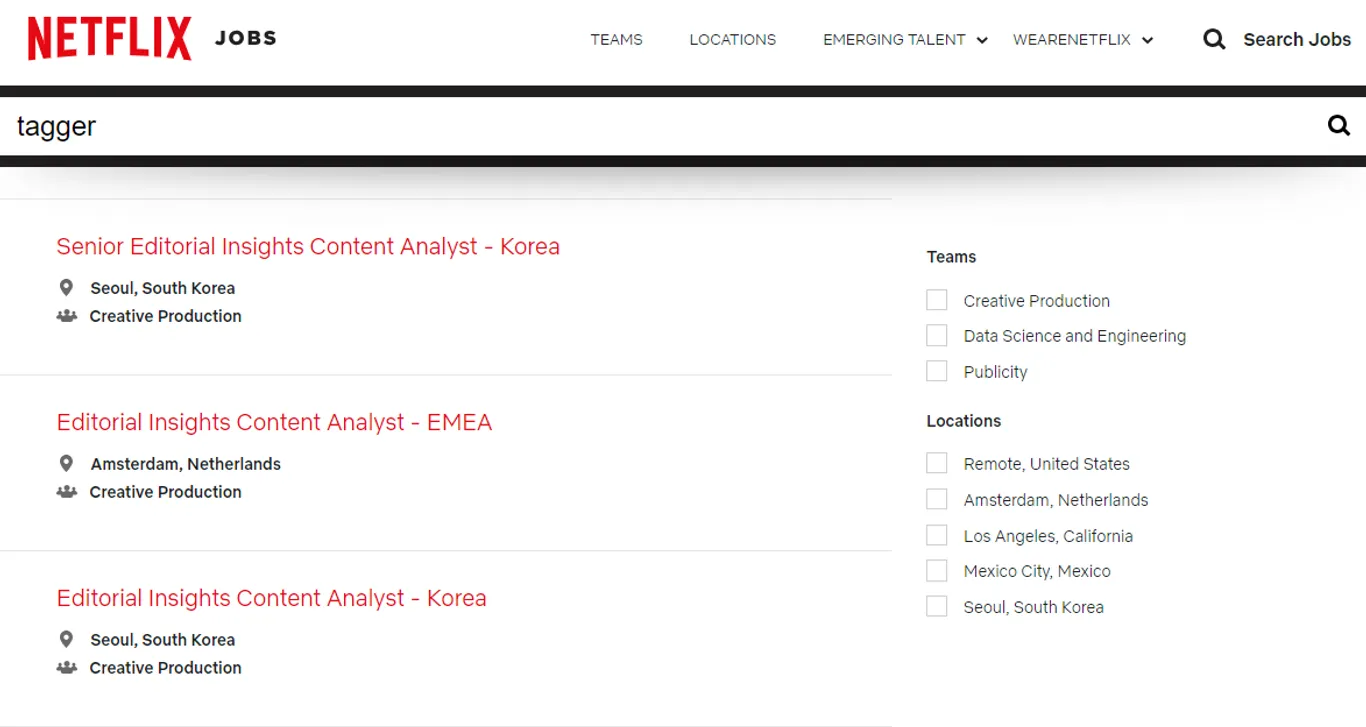
Task: Check the Creative Production team filter
Action: [x=936, y=300]
